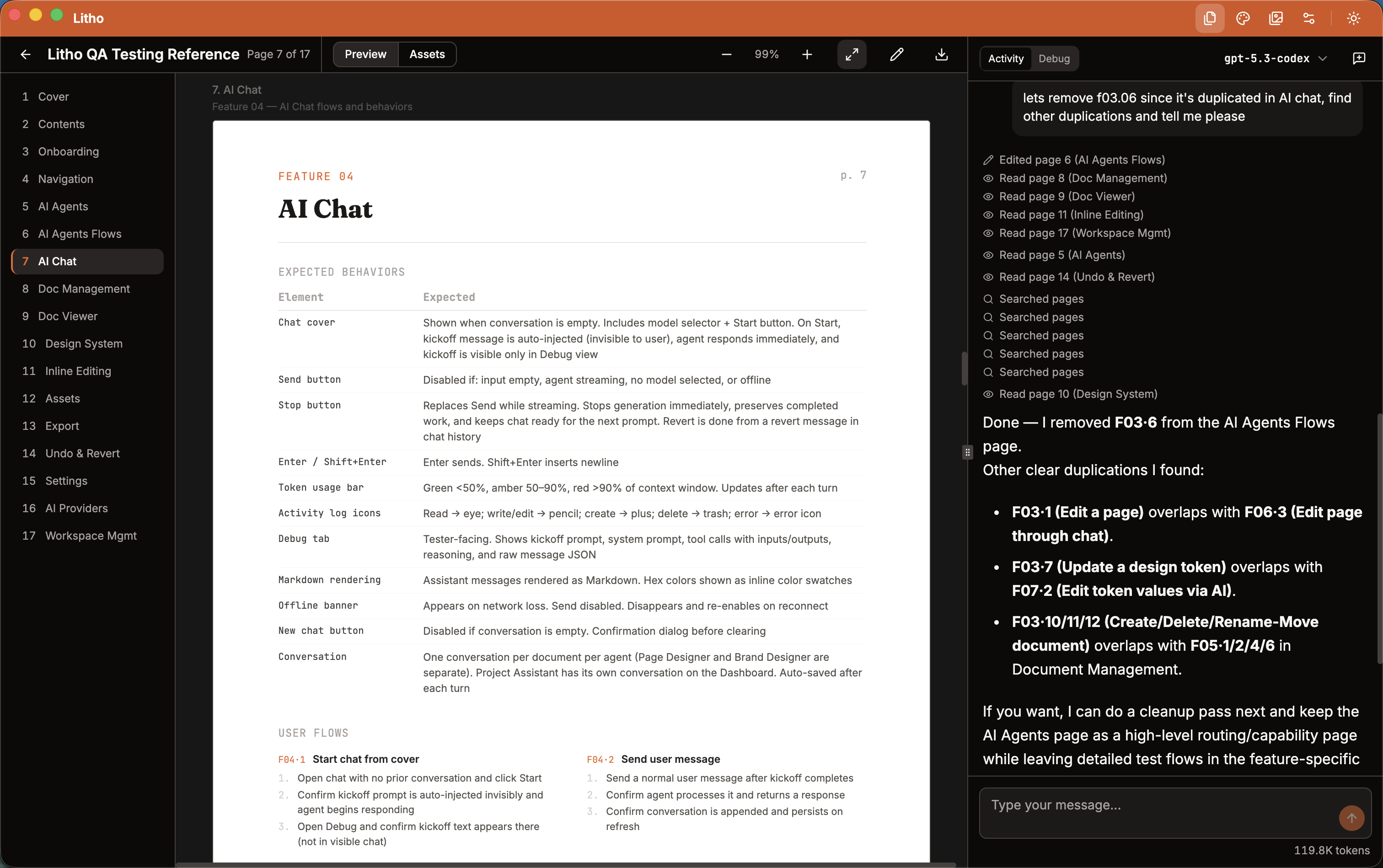Send the chat message with the arrow button
Image resolution: width=1383 pixels, height=868 pixels.
point(1351,818)
